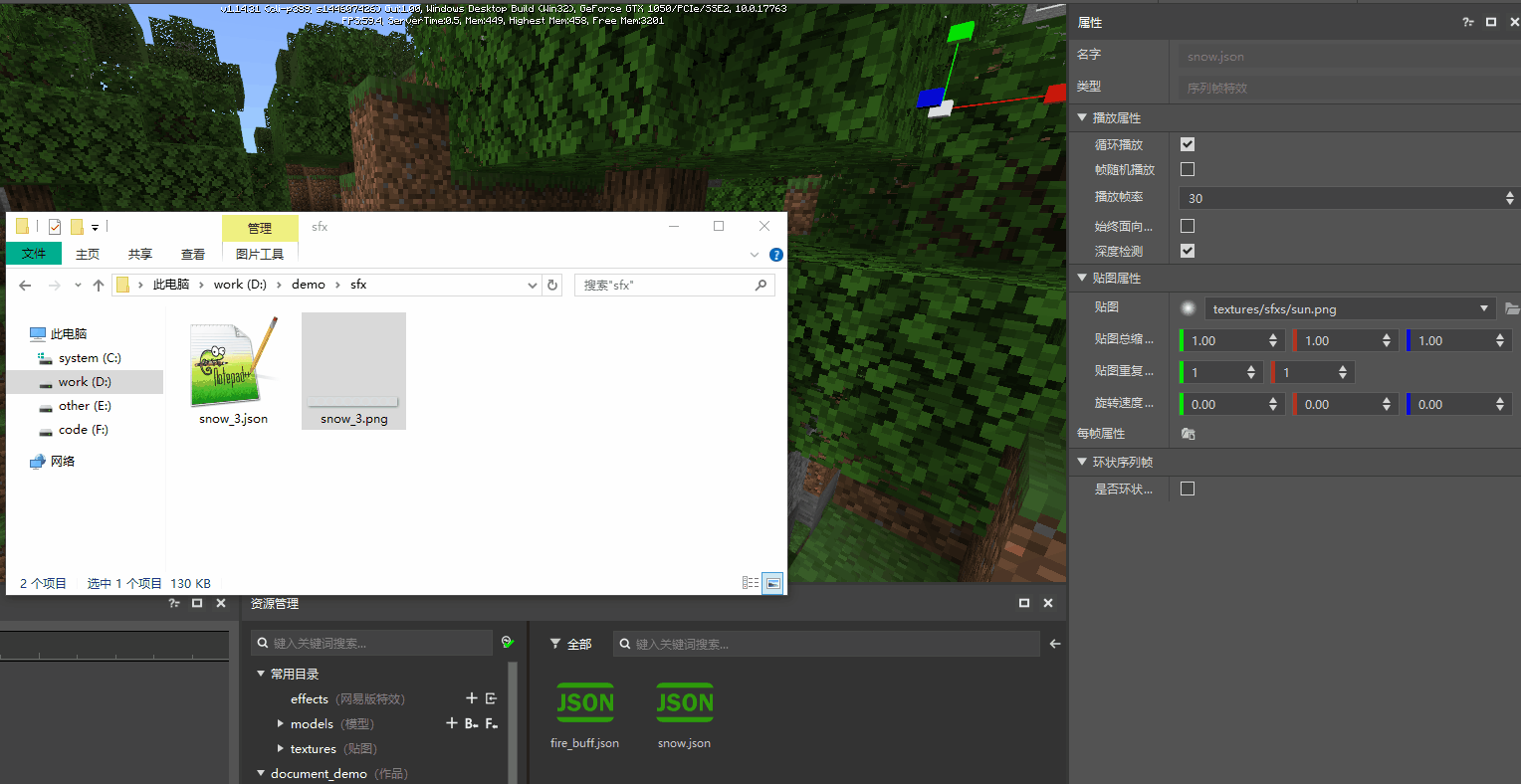Click the B icon on the models row
This screenshot has width=1521, height=784.
tap(472, 723)
